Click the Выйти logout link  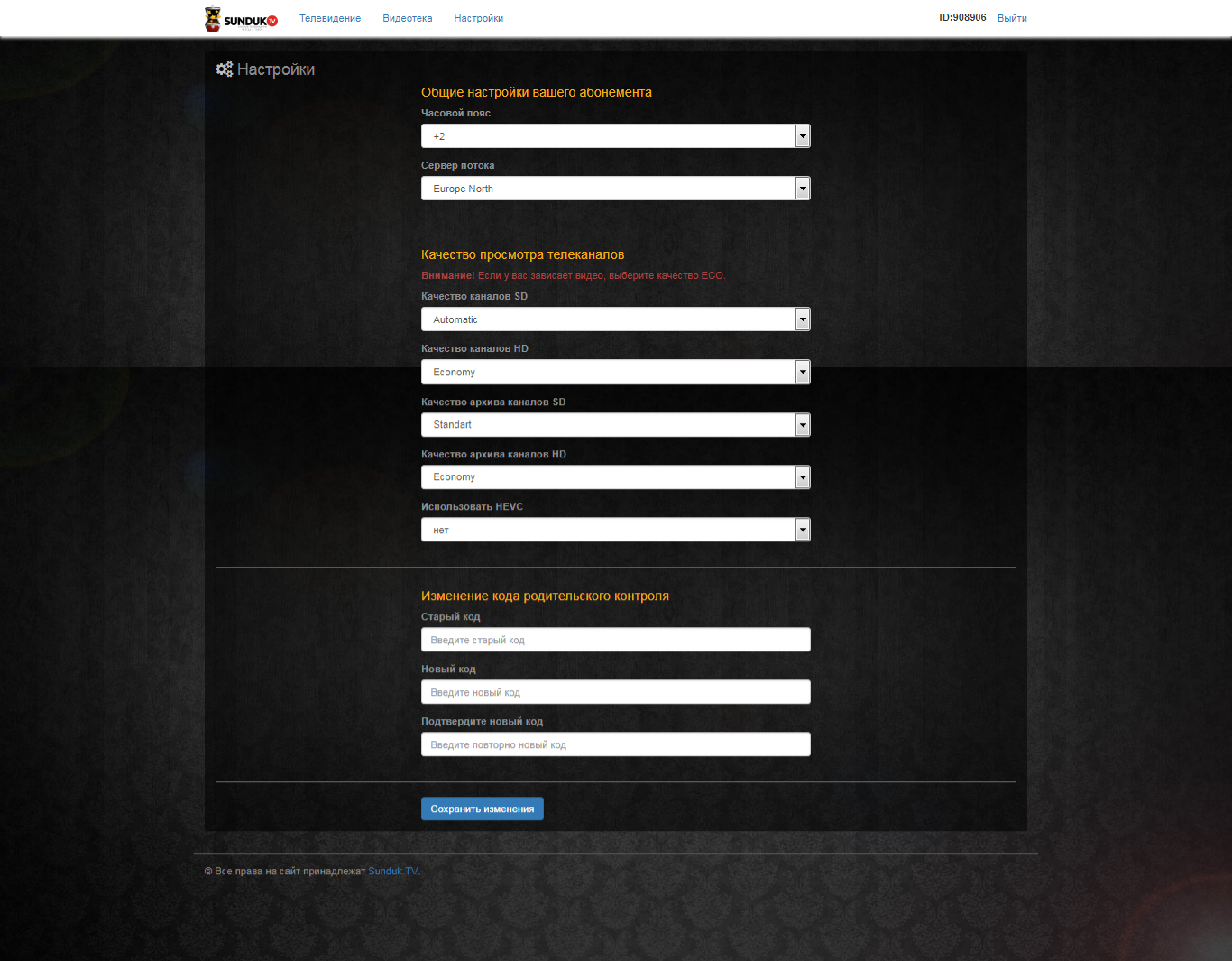tap(1012, 18)
